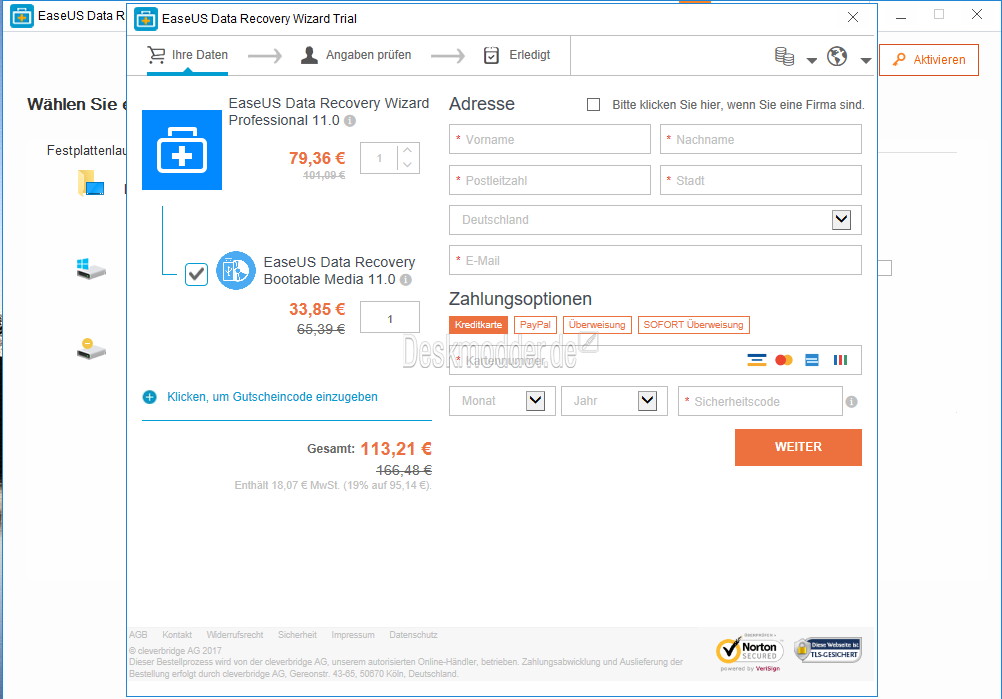Image resolution: width=1002 pixels, height=699 pixels.
Task: Focus the Nachname input field
Action: tap(760, 139)
